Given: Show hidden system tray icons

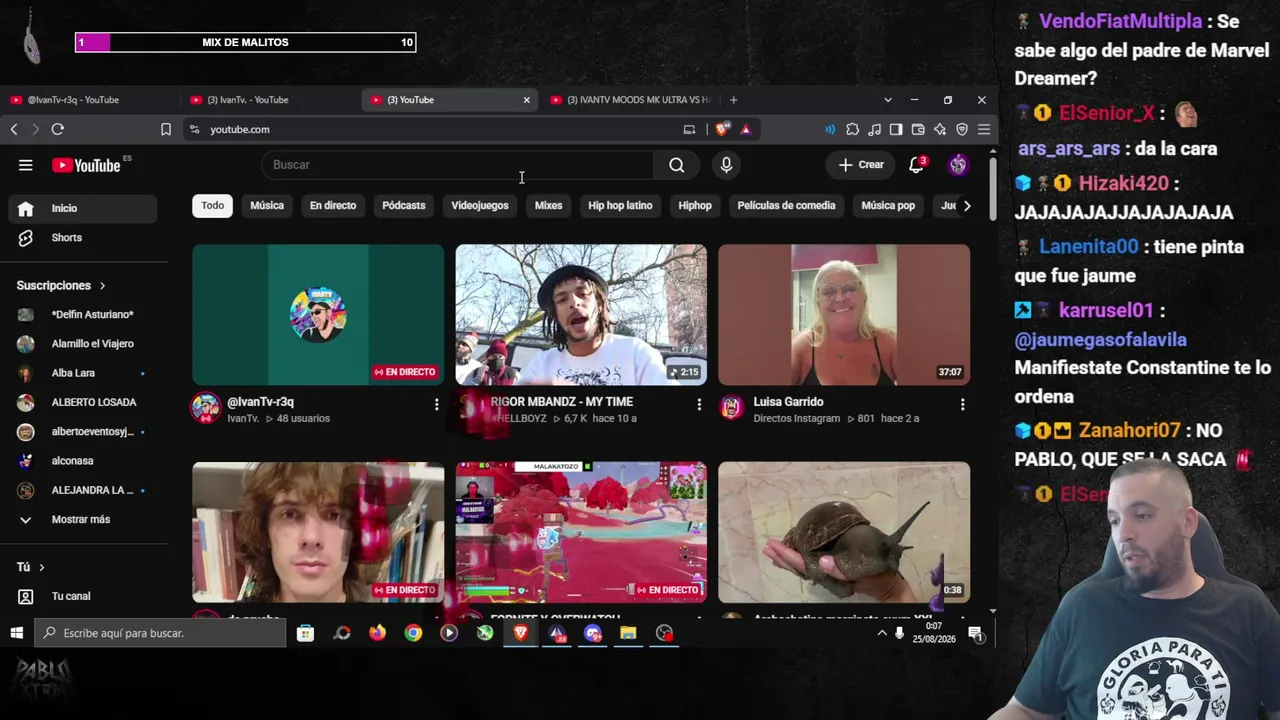Looking at the screenshot, I should 881,633.
